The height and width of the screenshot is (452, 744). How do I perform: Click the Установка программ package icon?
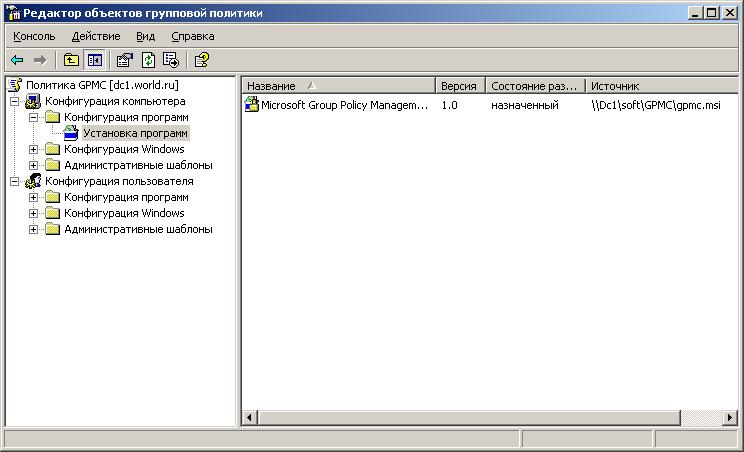pyautogui.click(x=71, y=133)
